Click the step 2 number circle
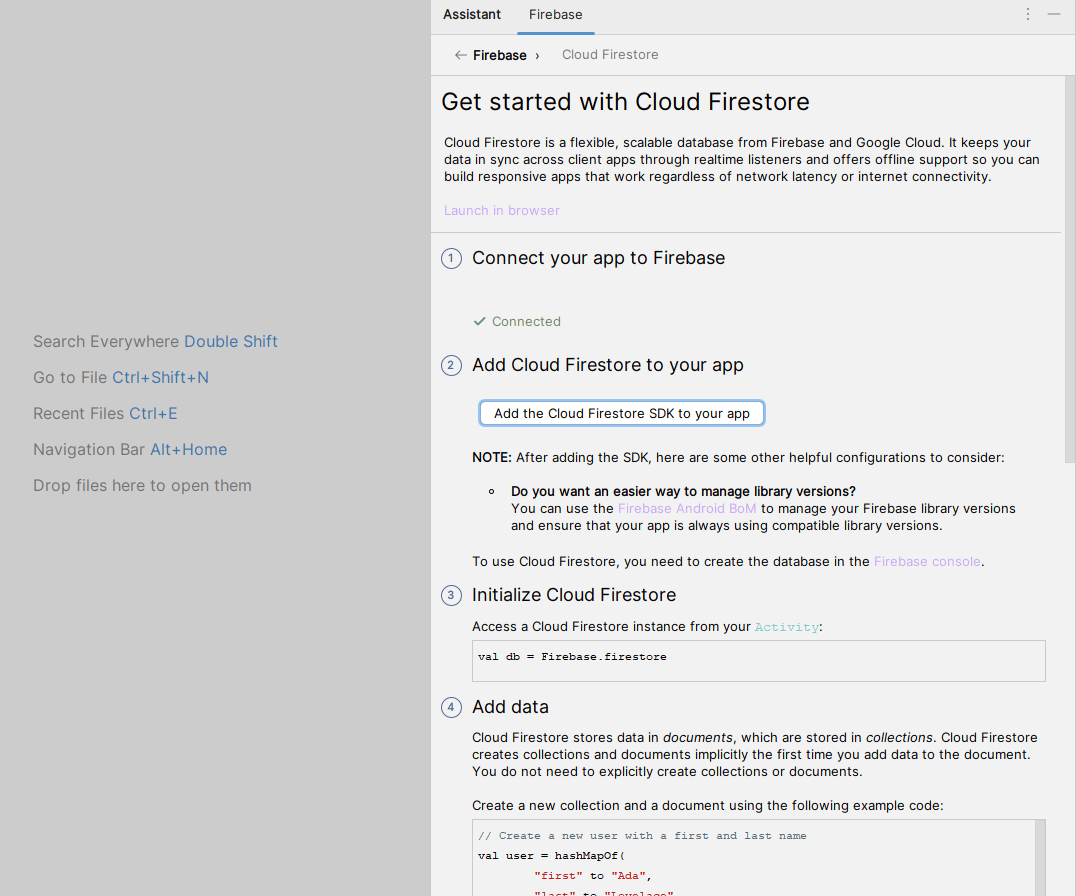Image resolution: width=1076 pixels, height=896 pixels. (x=451, y=366)
